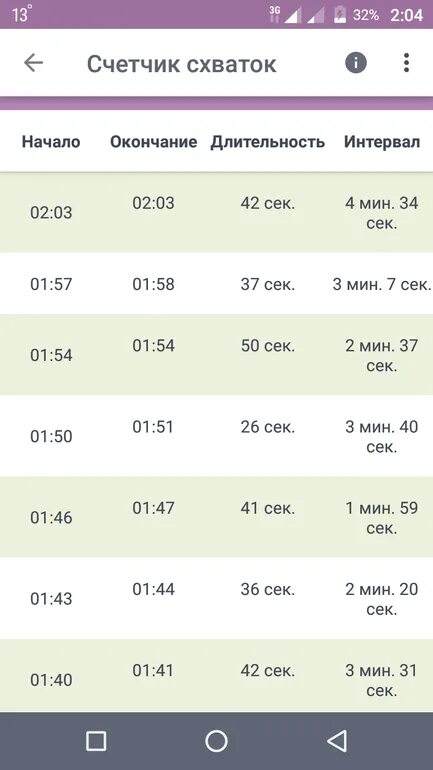Select the Длительность column header

click(268, 142)
